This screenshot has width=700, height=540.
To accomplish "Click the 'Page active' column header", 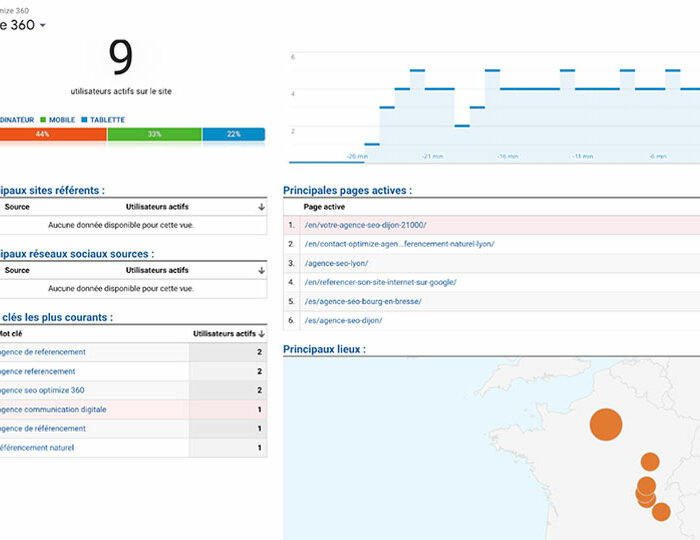I will coord(324,206).
